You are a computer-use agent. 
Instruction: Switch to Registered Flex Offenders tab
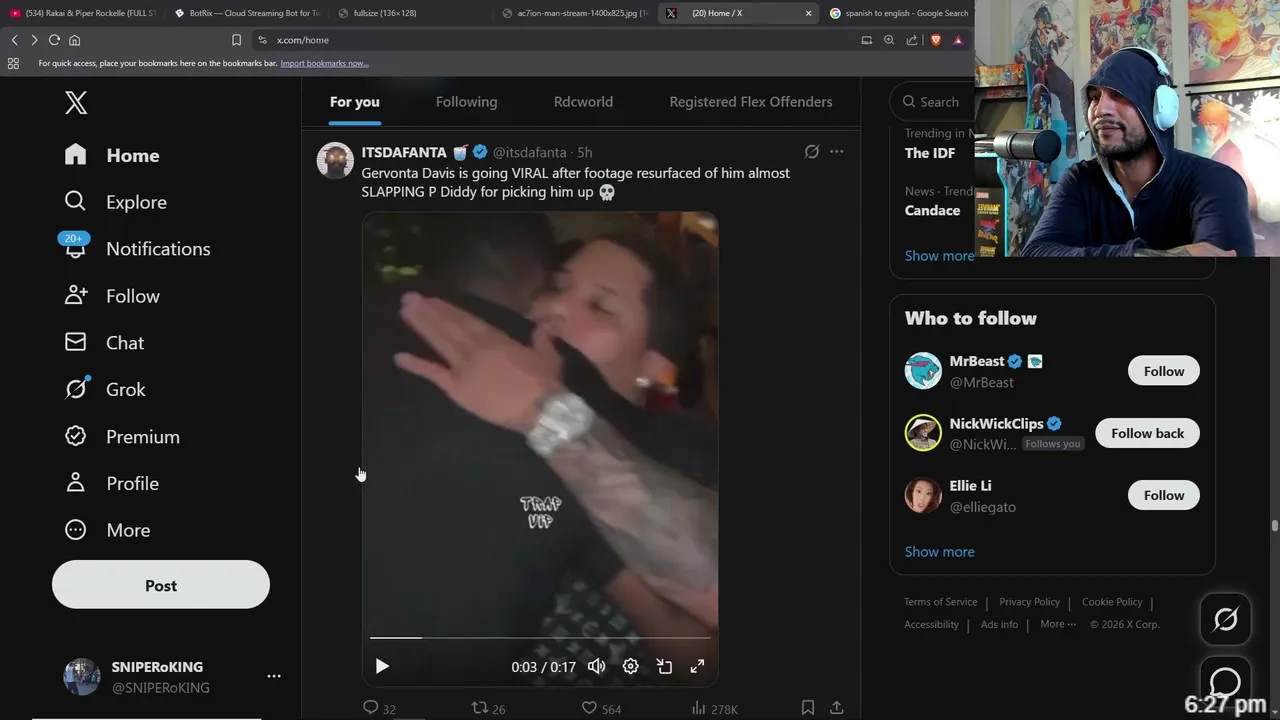[751, 102]
